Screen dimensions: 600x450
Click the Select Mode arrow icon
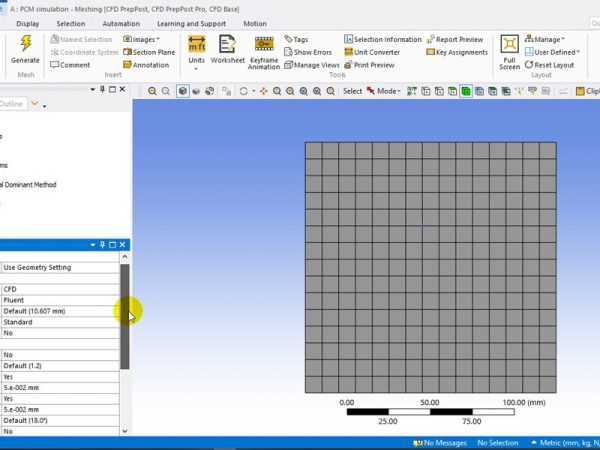370,91
